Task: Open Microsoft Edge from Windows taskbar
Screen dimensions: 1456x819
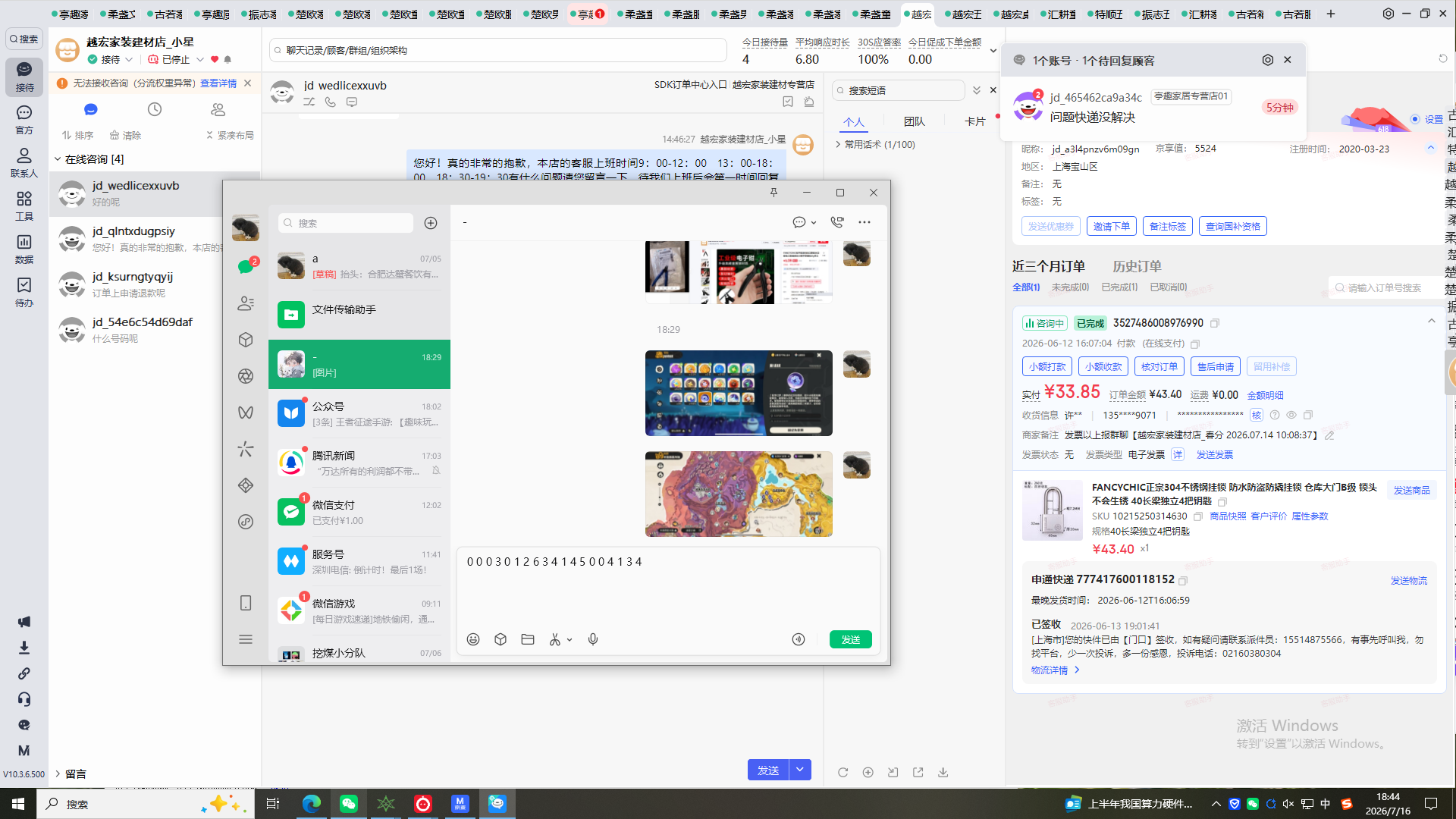Action: (x=311, y=804)
